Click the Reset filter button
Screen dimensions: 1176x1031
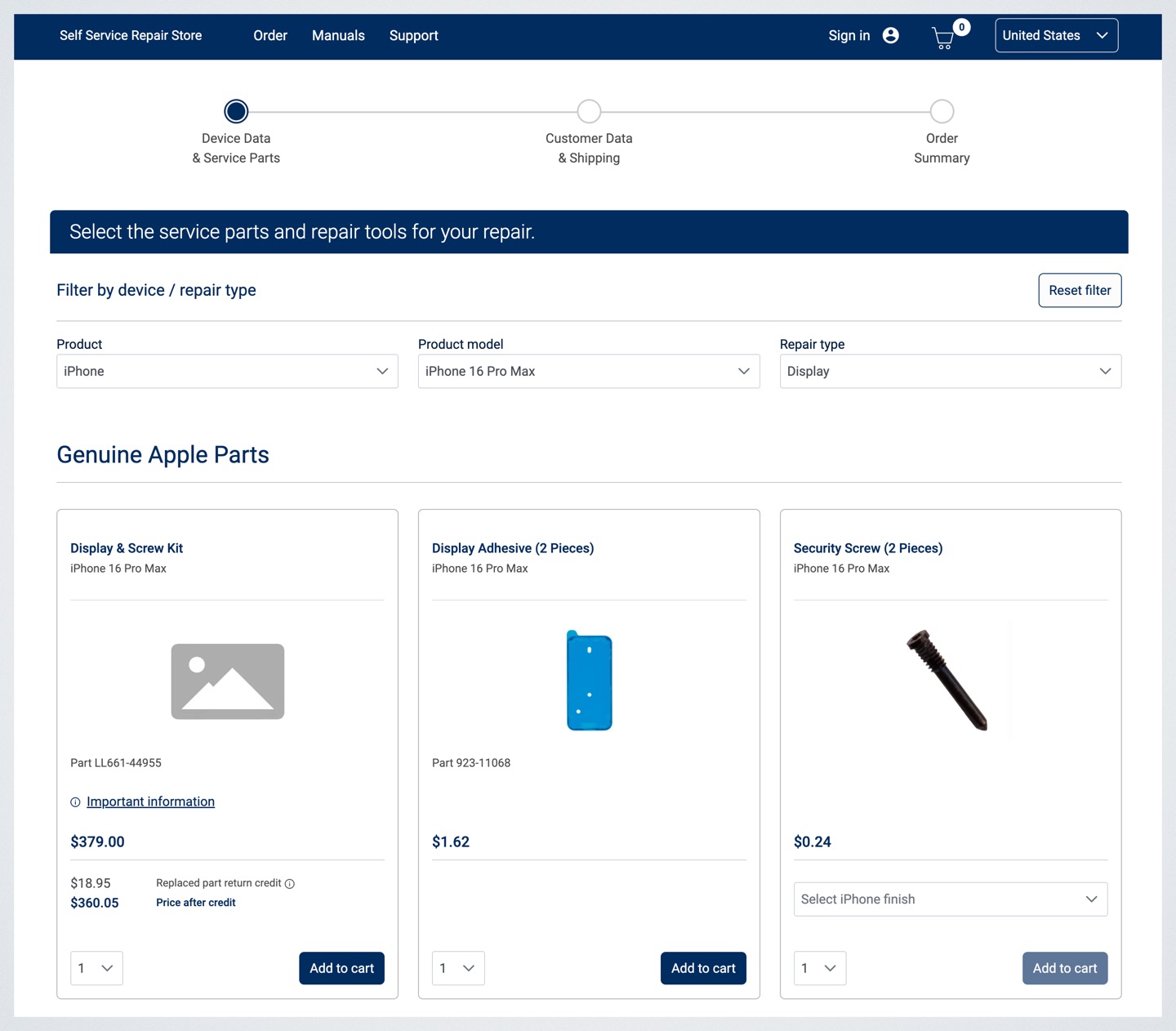(x=1080, y=290)
